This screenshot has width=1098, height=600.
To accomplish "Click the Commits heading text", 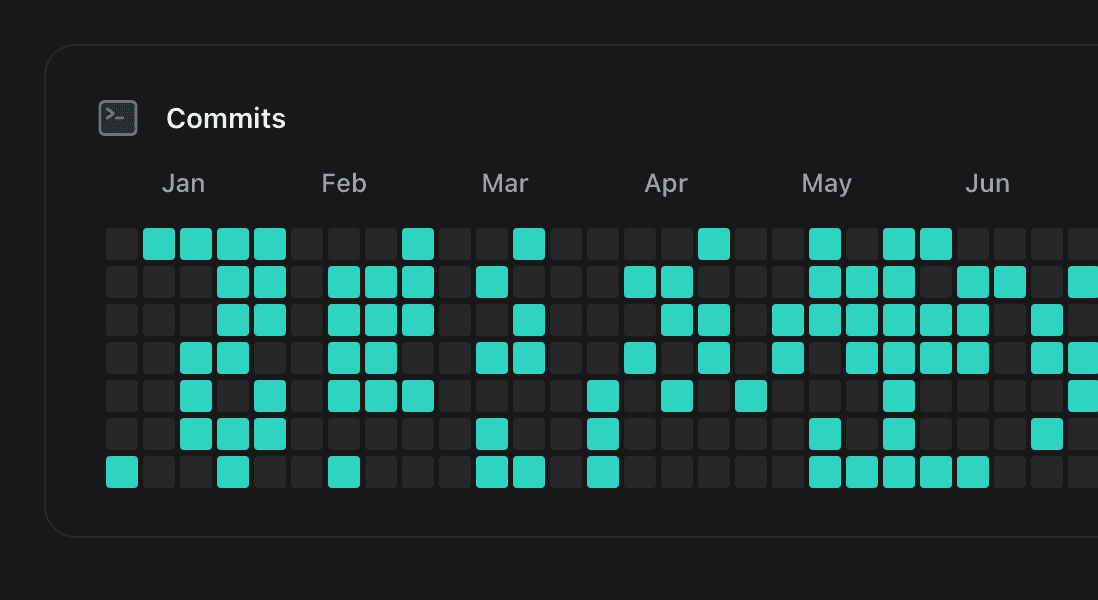I will 226,118.
